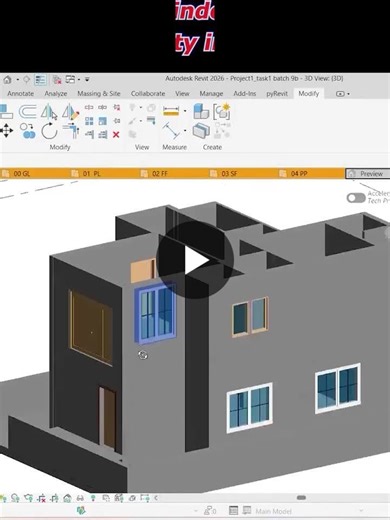Open the dropdown arrow next to the Home icon
This screenshot has height=520, width=390.
coord(17,80)
